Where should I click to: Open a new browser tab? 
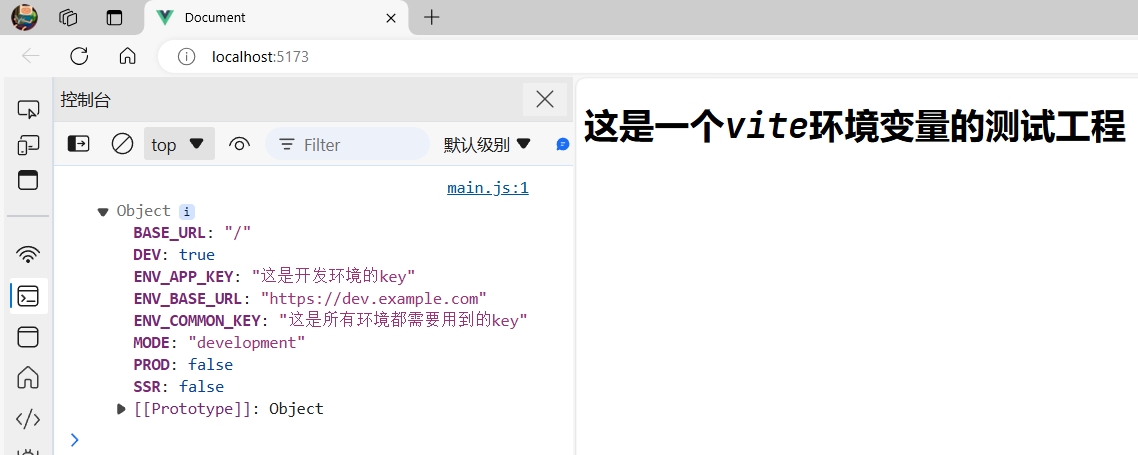(x=431, y=17)
